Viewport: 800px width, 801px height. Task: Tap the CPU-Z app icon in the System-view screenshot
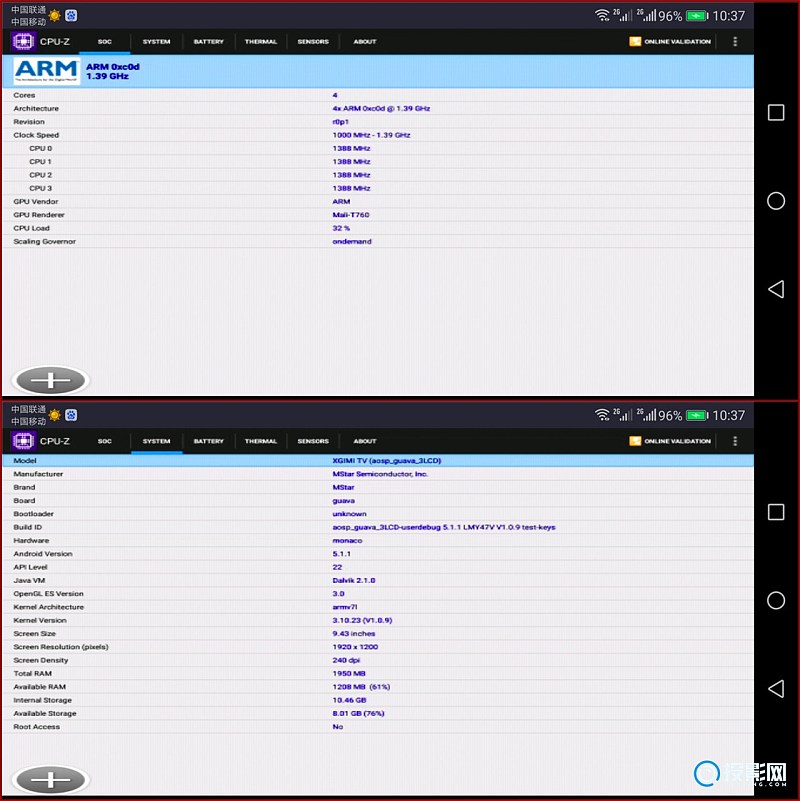click(23, 441)
